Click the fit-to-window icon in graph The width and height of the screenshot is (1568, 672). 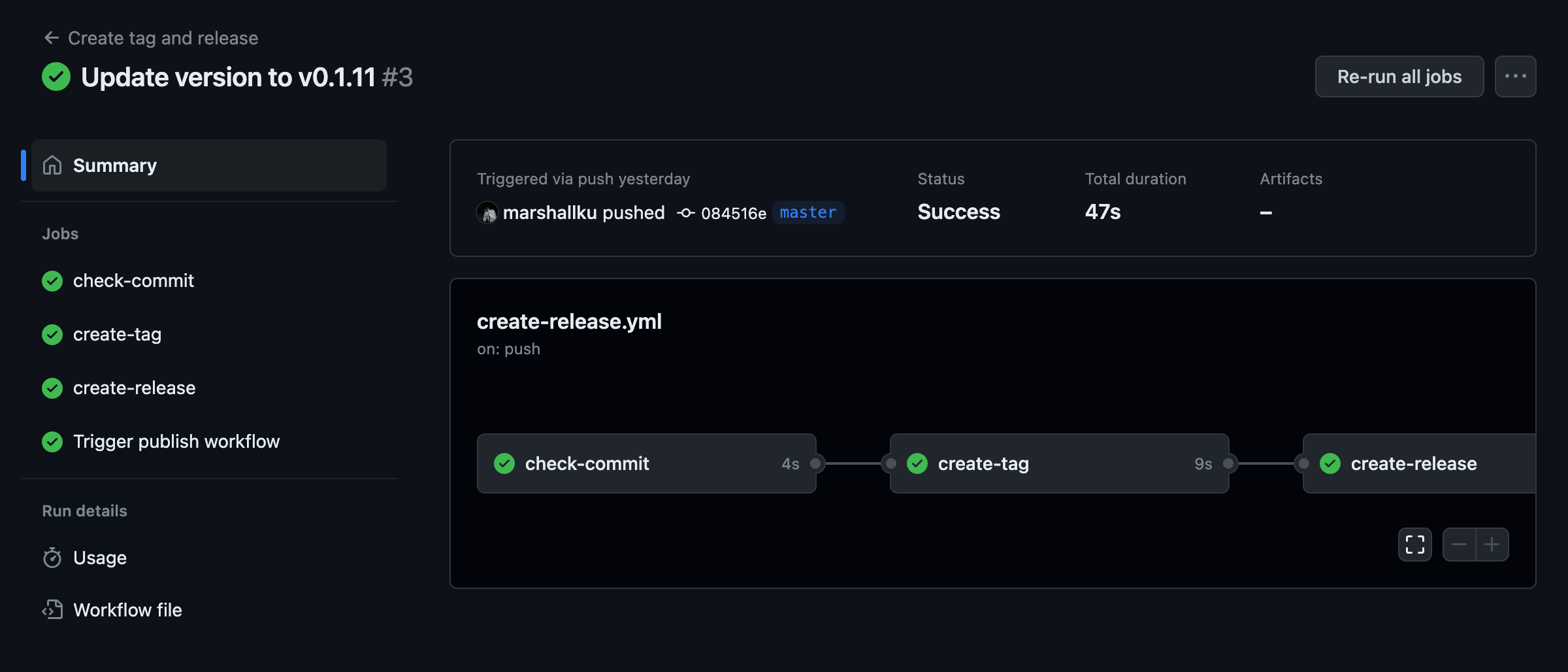(x=1414, y=544)
